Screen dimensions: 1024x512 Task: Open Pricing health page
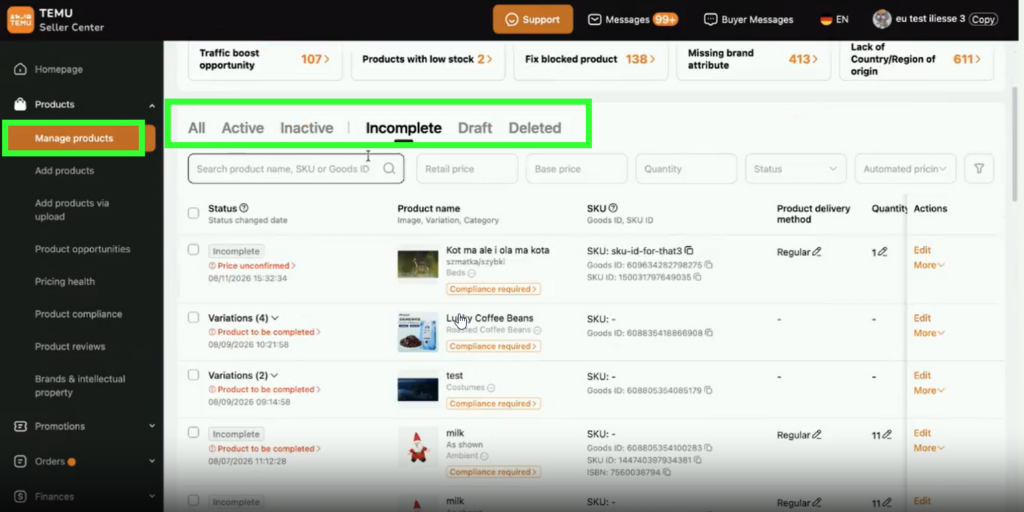click(x=65, y=281)
